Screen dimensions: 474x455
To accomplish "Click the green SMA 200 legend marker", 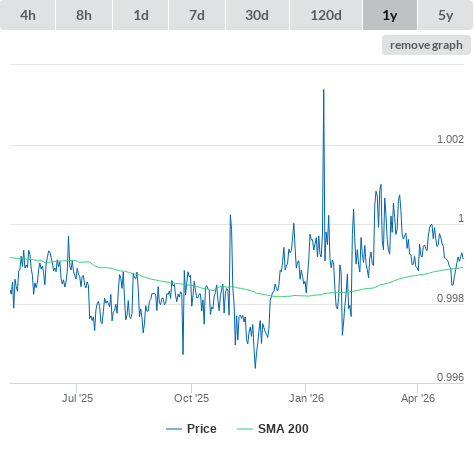I will click(245, 429).
